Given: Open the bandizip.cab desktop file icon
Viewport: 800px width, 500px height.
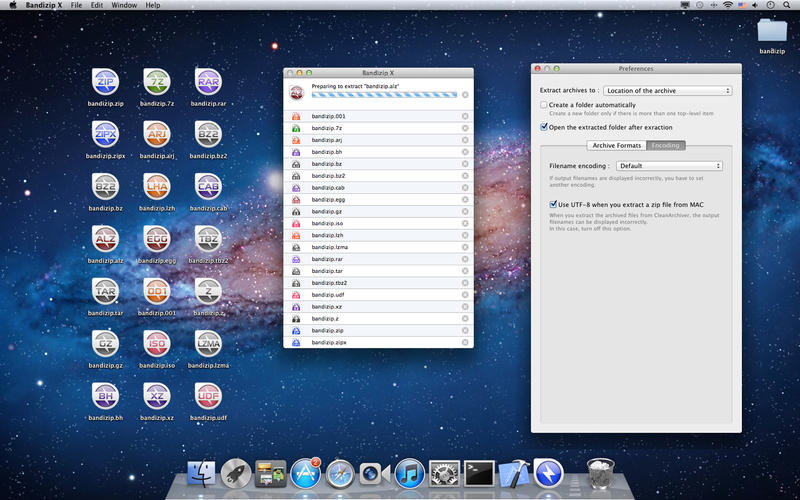Looking at the screenshot, I should pyautogui.click(x=208, y=187).
